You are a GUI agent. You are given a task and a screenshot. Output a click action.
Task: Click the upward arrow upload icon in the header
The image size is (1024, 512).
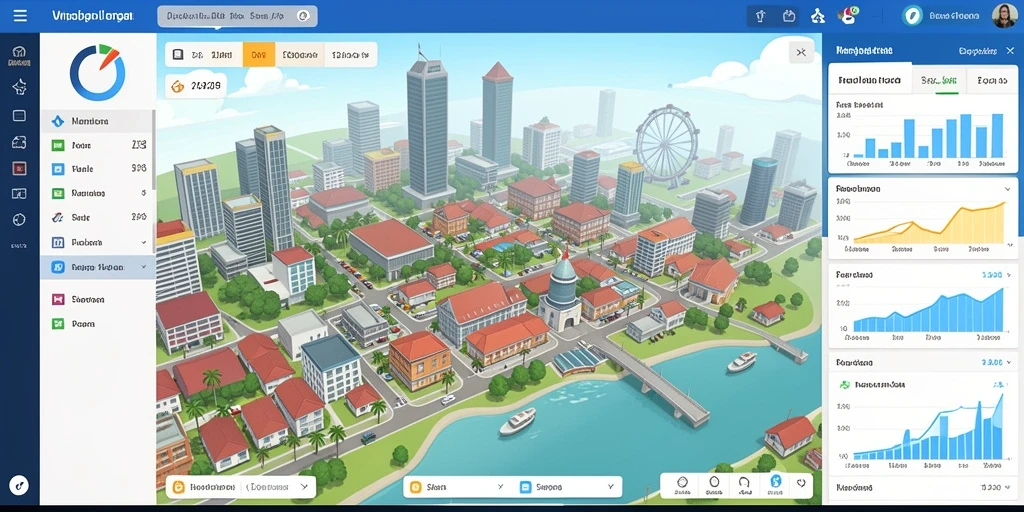click(760, 16)
